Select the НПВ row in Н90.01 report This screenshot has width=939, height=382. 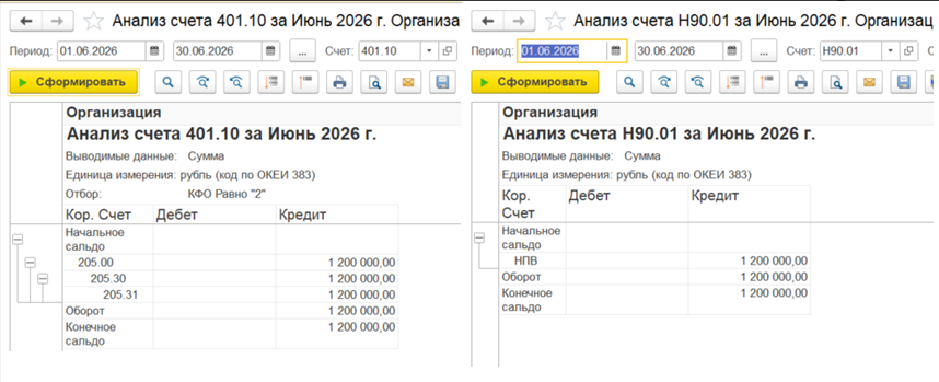(x=655, y=260)
